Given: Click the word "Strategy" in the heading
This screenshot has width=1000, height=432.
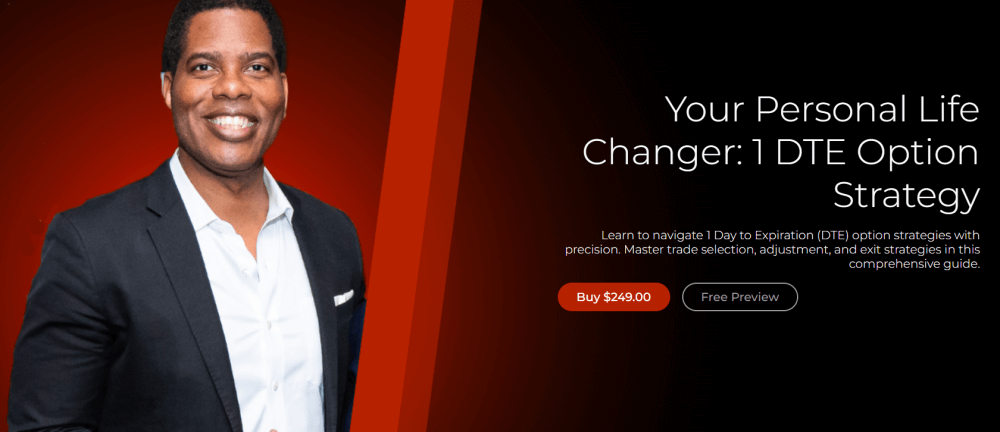Looking at the screenshot, I should coord(906,197).
